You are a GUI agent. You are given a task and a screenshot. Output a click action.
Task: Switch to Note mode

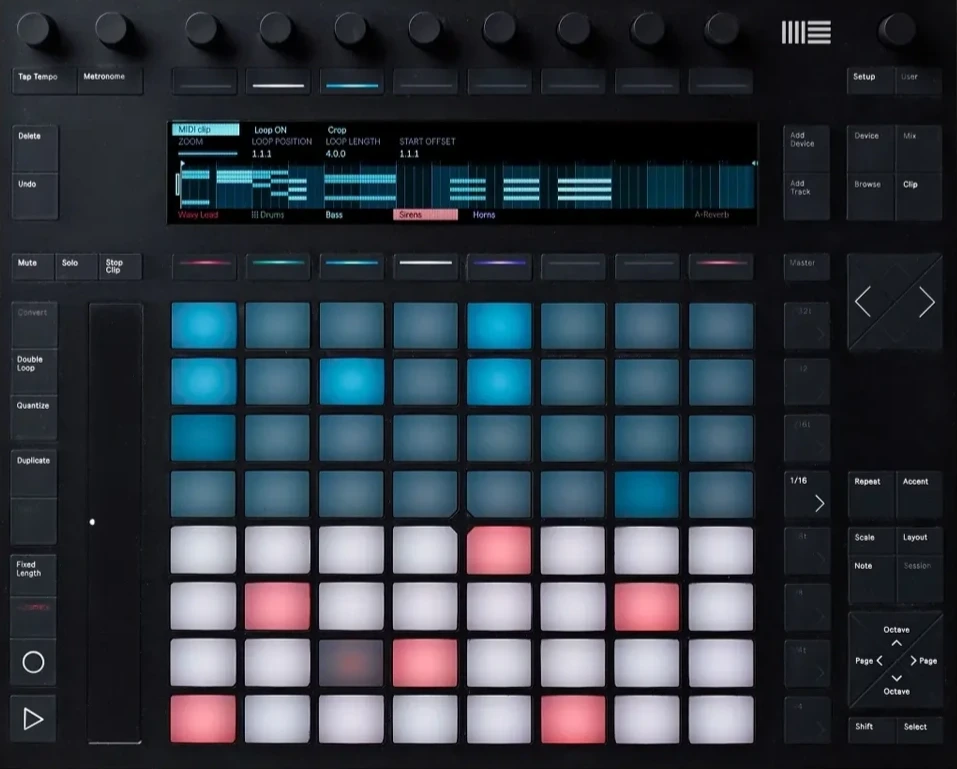pyautogui.click(x=872, y=579)
